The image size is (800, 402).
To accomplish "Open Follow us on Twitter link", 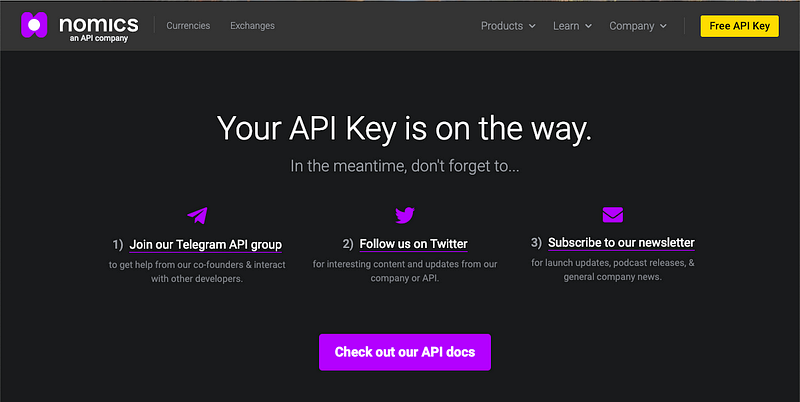I will [413, 244].
